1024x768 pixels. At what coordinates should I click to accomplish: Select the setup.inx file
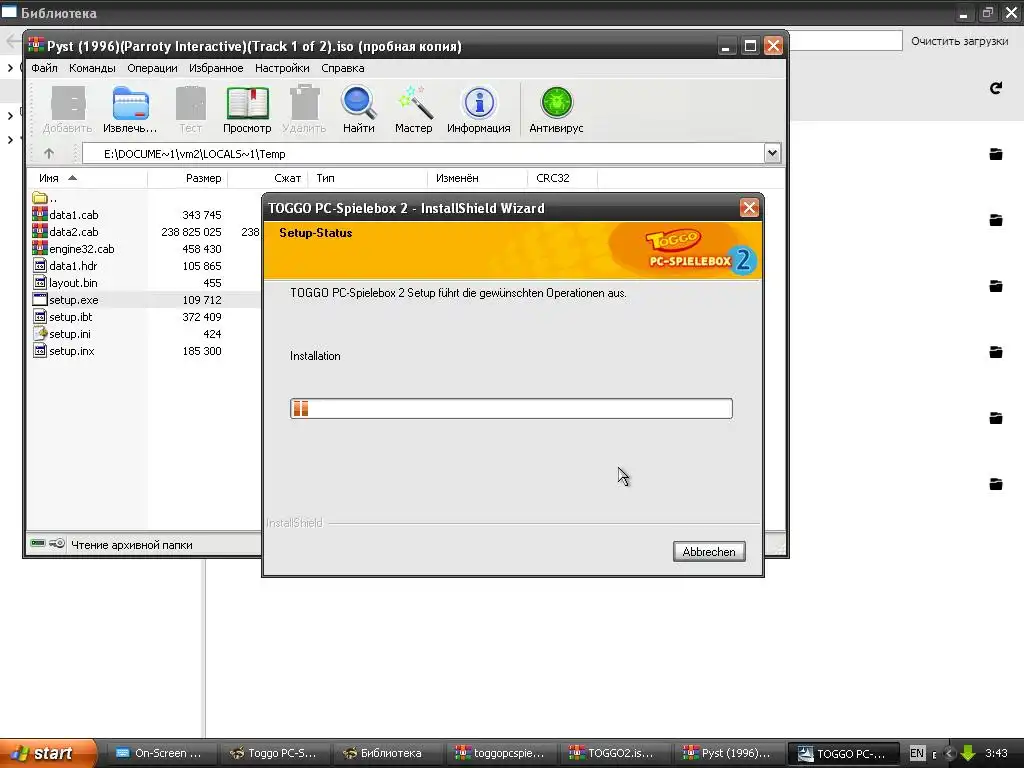click(63, 351)
